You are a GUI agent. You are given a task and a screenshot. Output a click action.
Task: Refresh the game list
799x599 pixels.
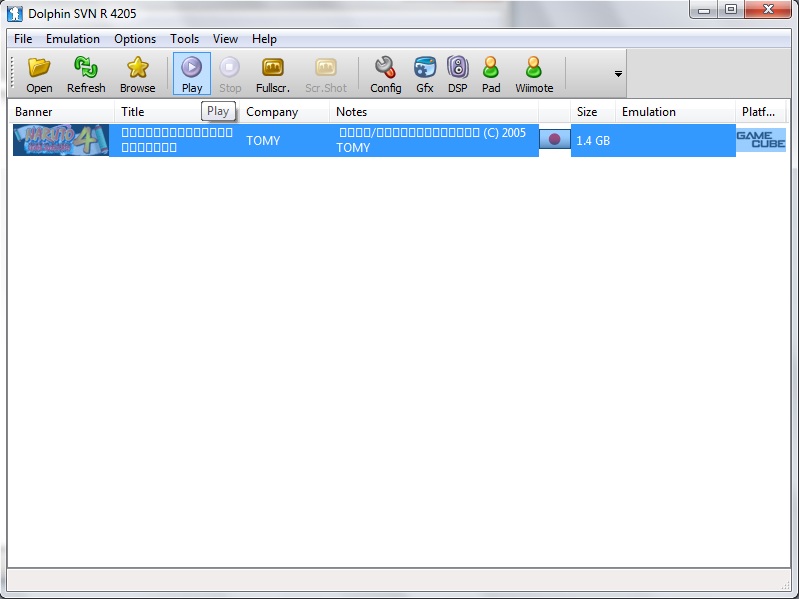[x=86, y=74]
